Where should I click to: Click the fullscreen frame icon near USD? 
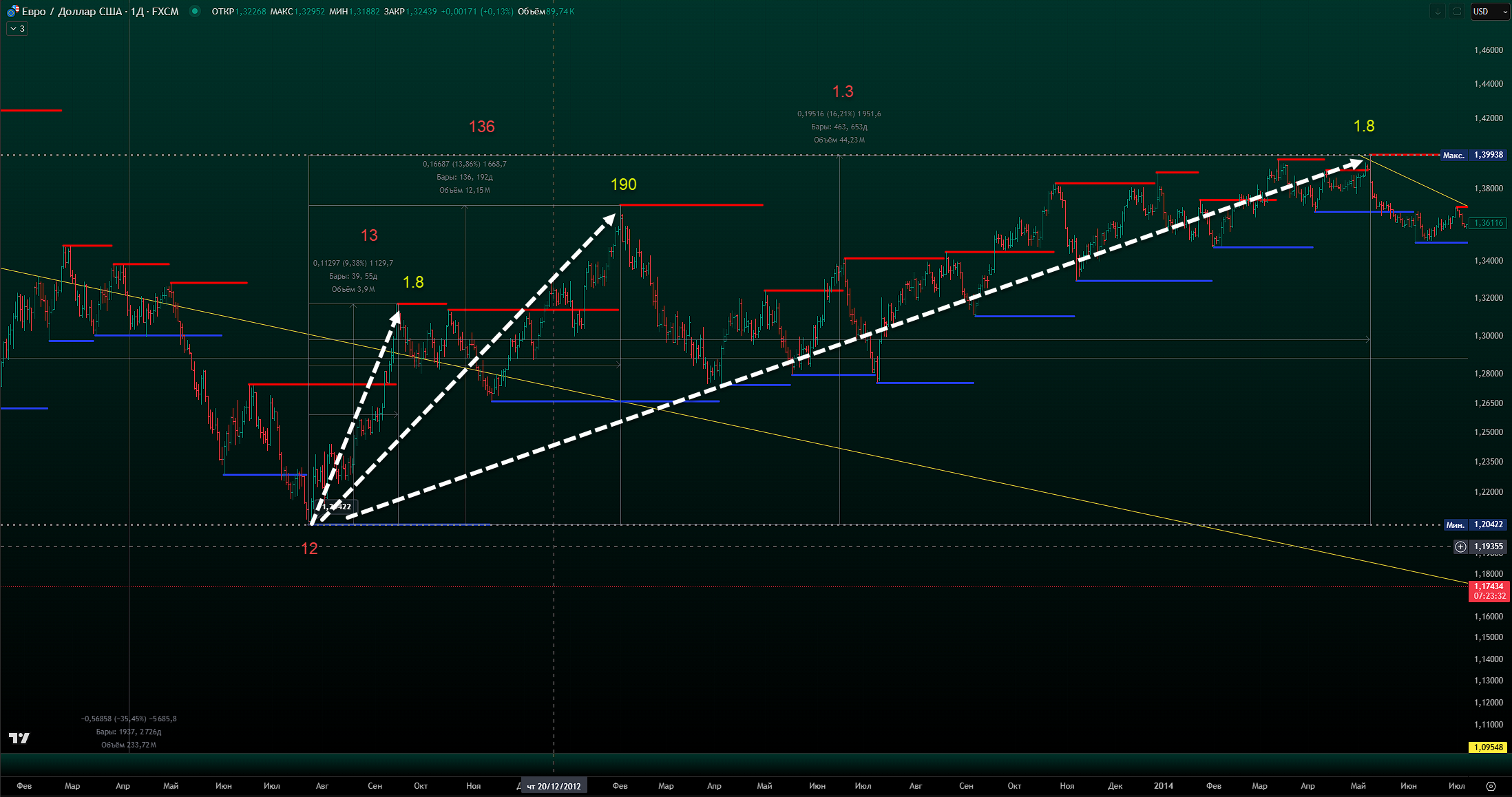(1457, 12)
